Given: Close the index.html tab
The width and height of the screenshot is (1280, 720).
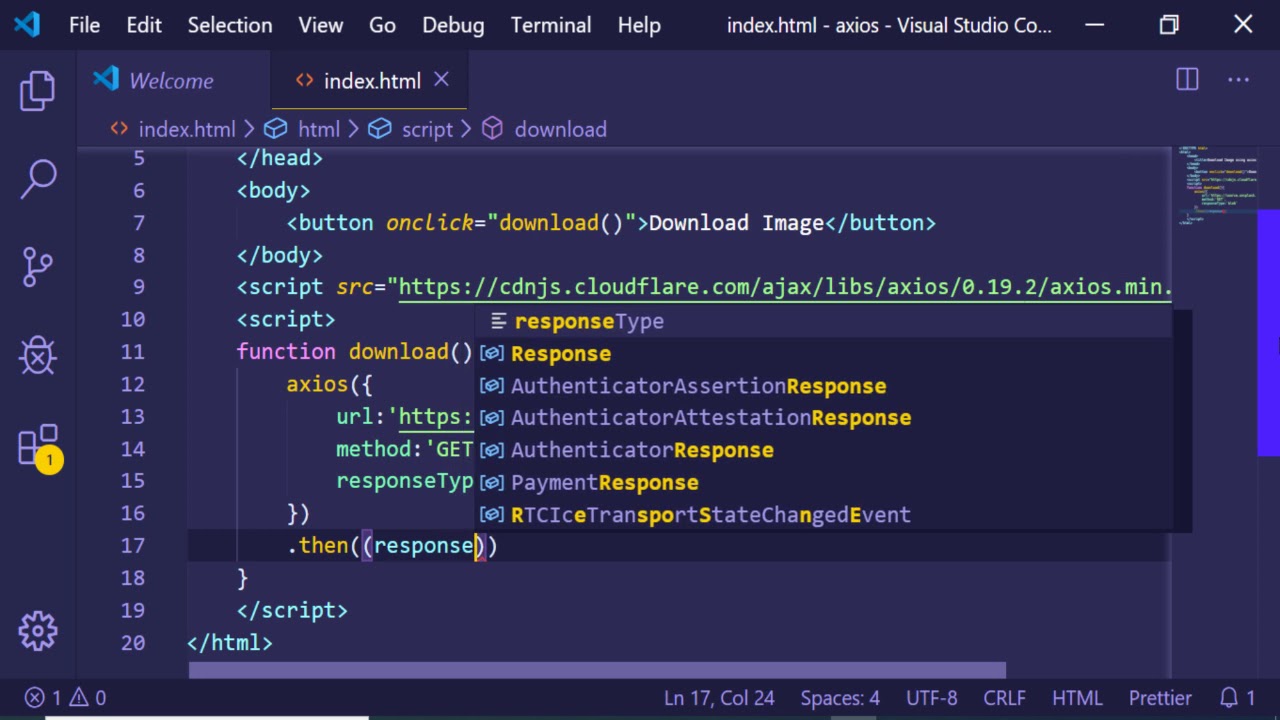Looking at the screenshot, I should pos(441,80).
